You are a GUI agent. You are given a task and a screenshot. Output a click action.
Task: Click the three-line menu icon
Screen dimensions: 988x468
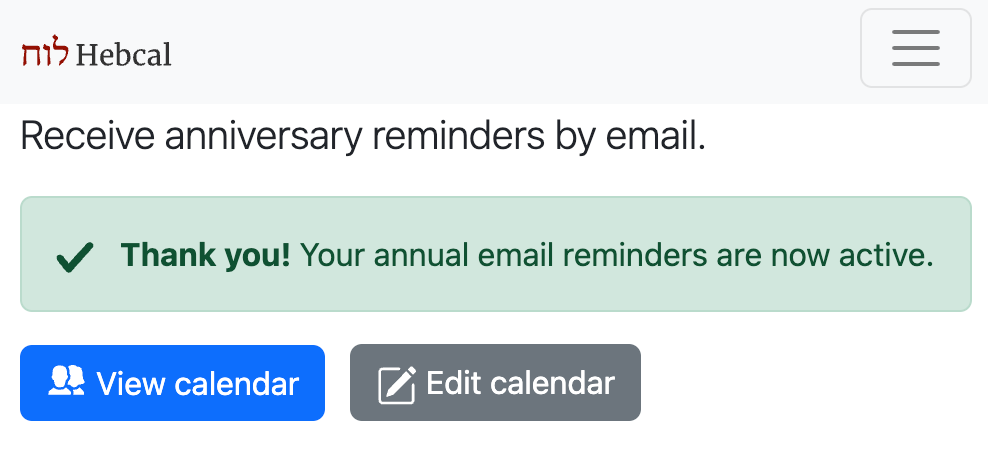[x=915, y=48]
